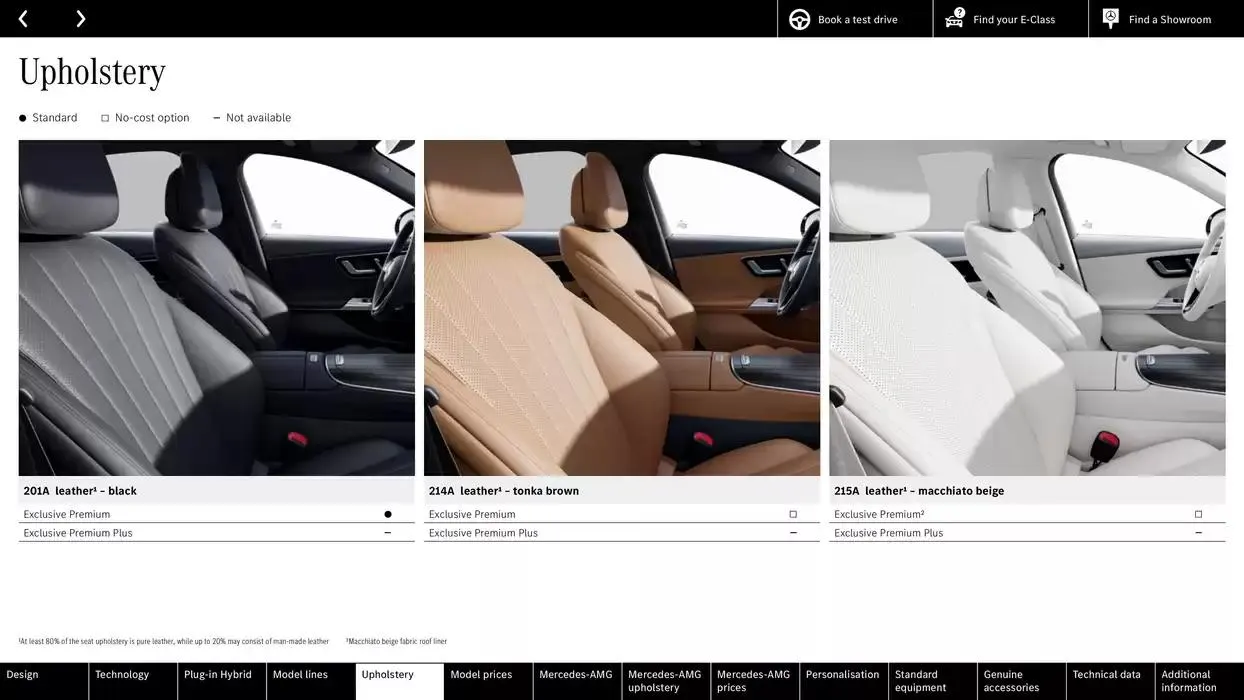Open Find a Showroom link
This screenshot has height=700, width=1244.
point(1166,19)
